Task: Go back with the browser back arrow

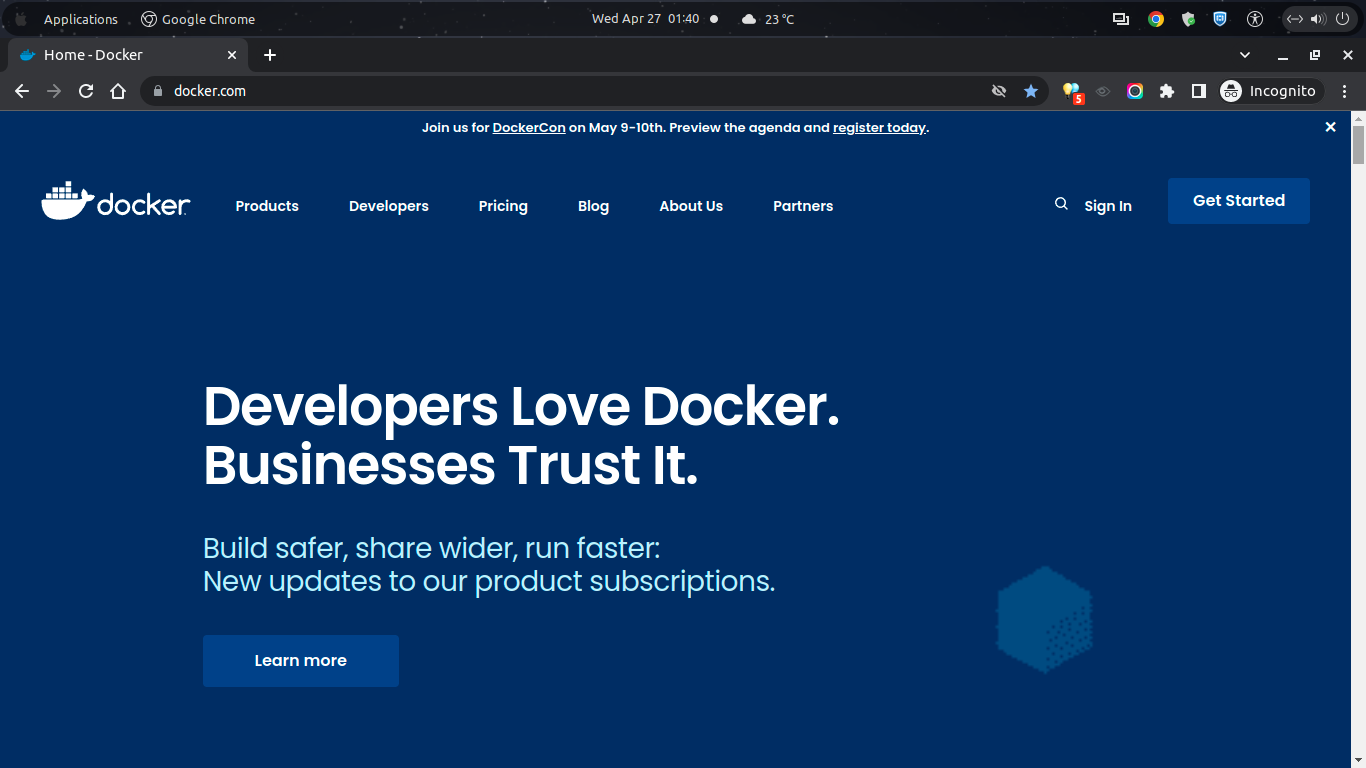Action: [22, 91]
